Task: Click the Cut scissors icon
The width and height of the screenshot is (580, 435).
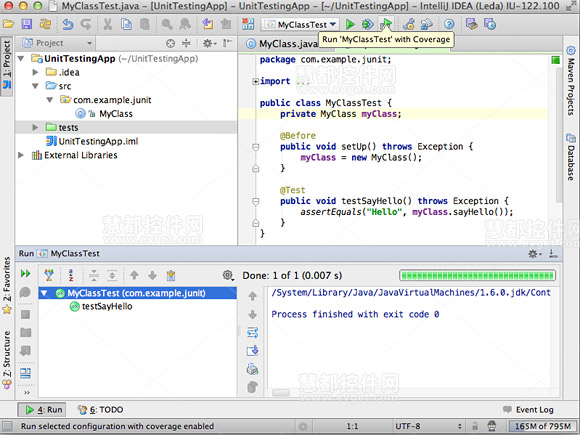Action: pos(108,24)
